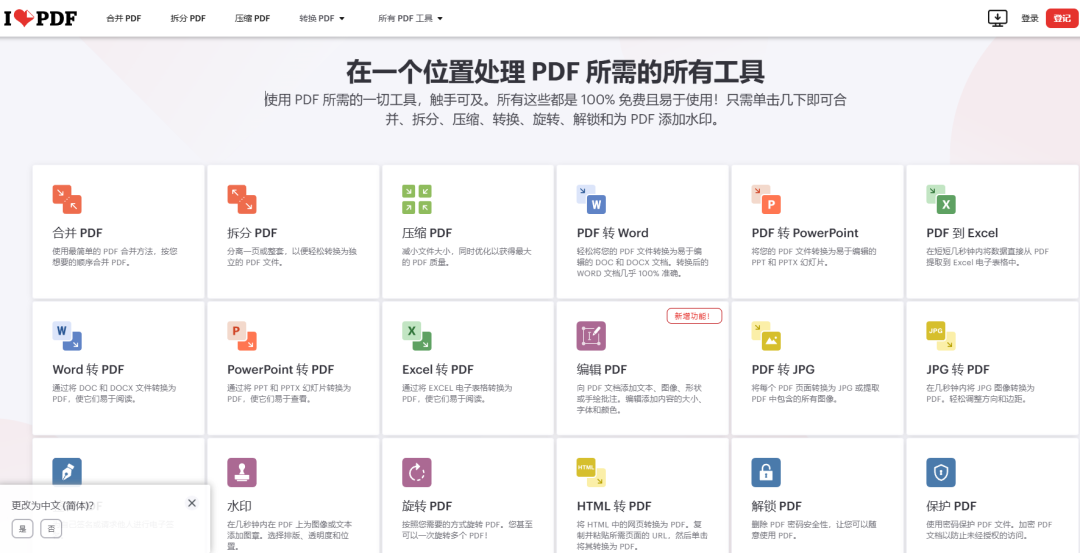
Task: Open 拆分 PDF in the top menu
Action: point(188,19)
